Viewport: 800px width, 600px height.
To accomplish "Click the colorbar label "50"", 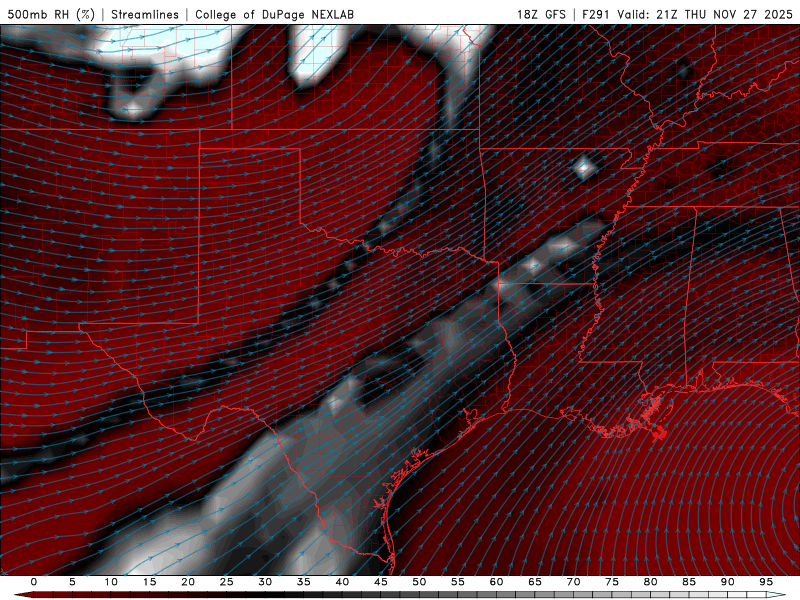I will click(x=419, y=582).
